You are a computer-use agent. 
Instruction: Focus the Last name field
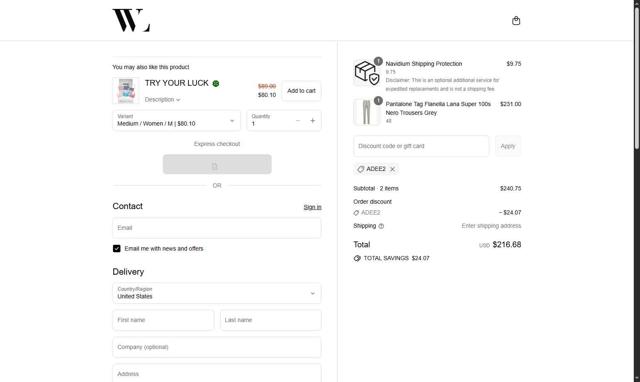coord(271,320)
